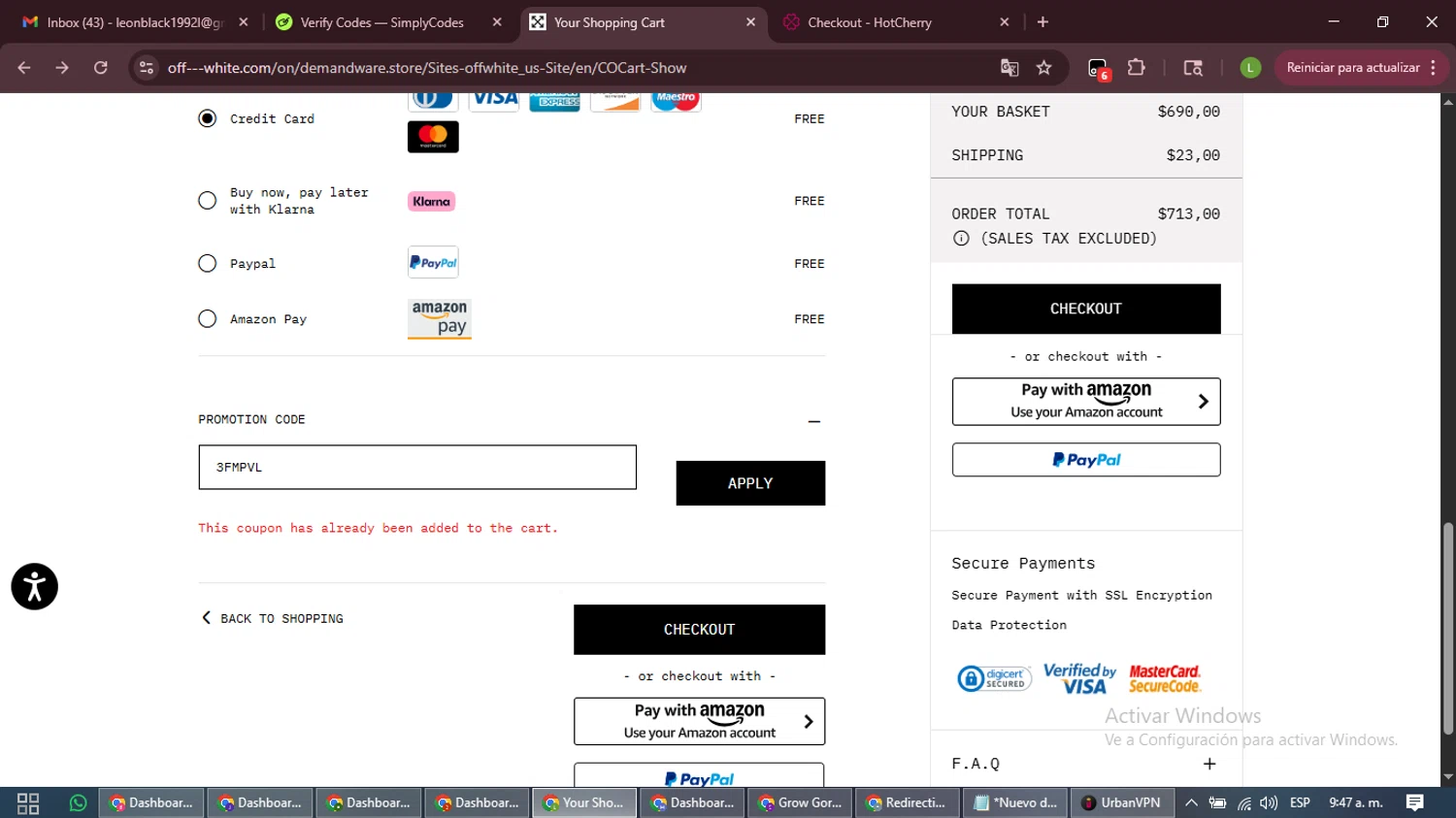Open the Redirecti... taskbar window

point(907,803)
